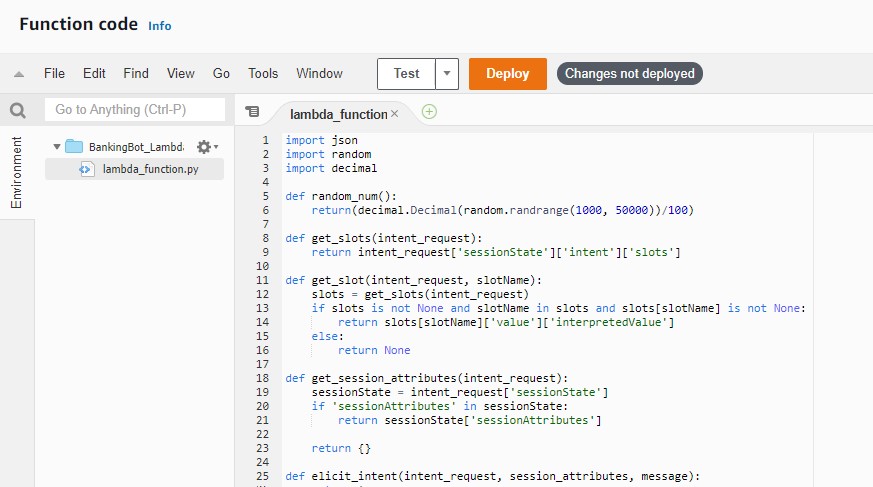The image size is (873, 487).
Task: Click 'return {}' on line 23
Action: tap(341, 448)
